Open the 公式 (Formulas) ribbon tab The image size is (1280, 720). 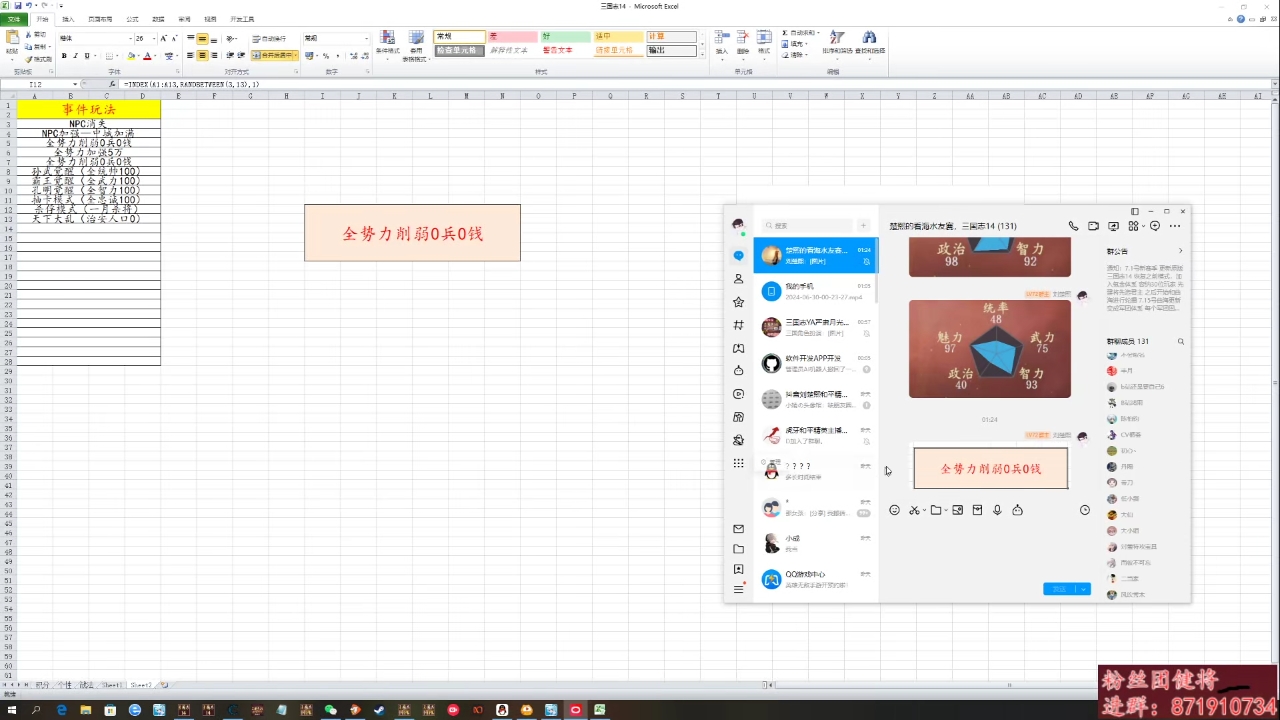(x=132, y=19)
